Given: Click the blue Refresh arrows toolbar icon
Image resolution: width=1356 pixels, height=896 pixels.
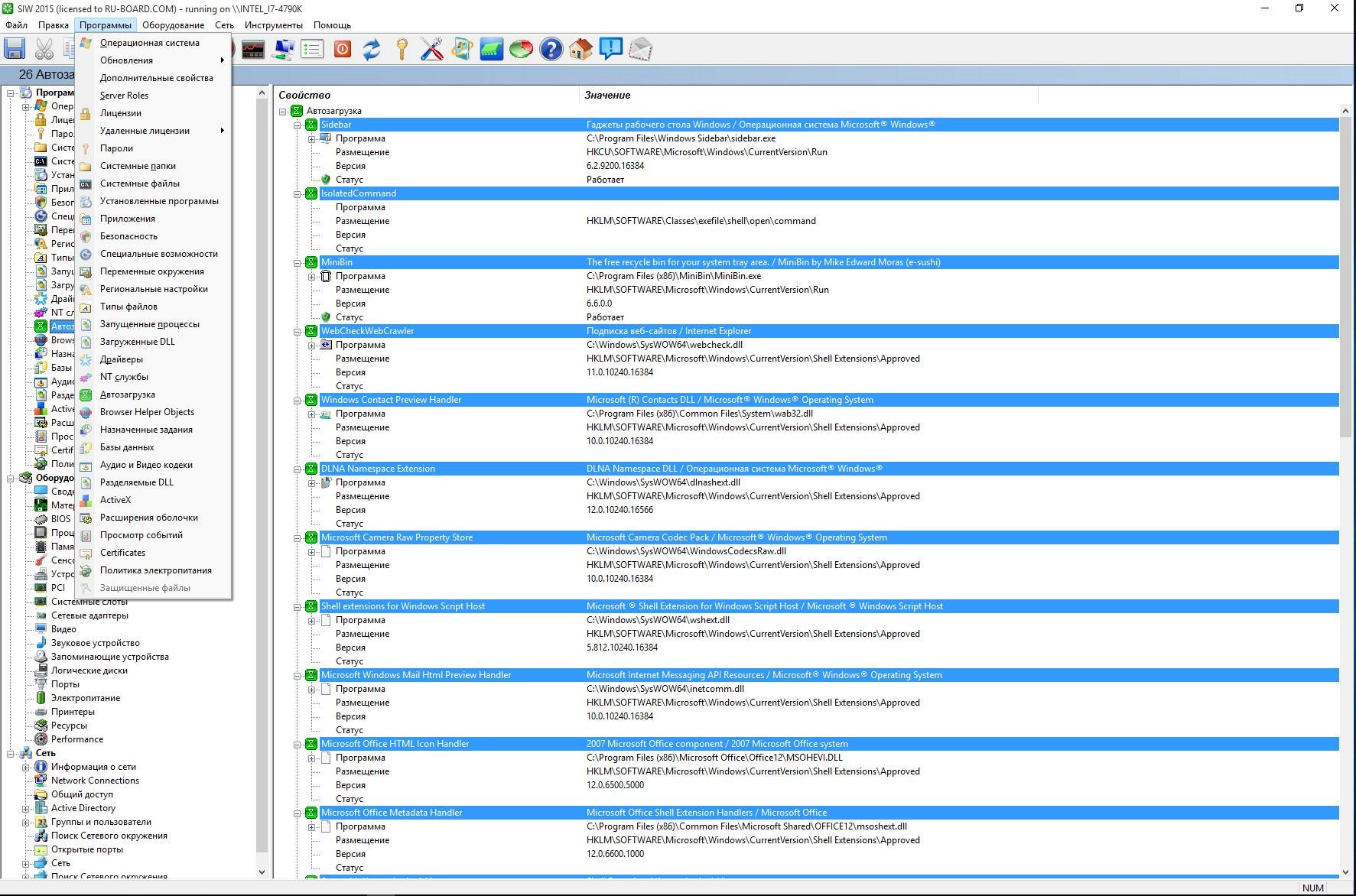Looking at the screenshot, I should tap(372, 50).
